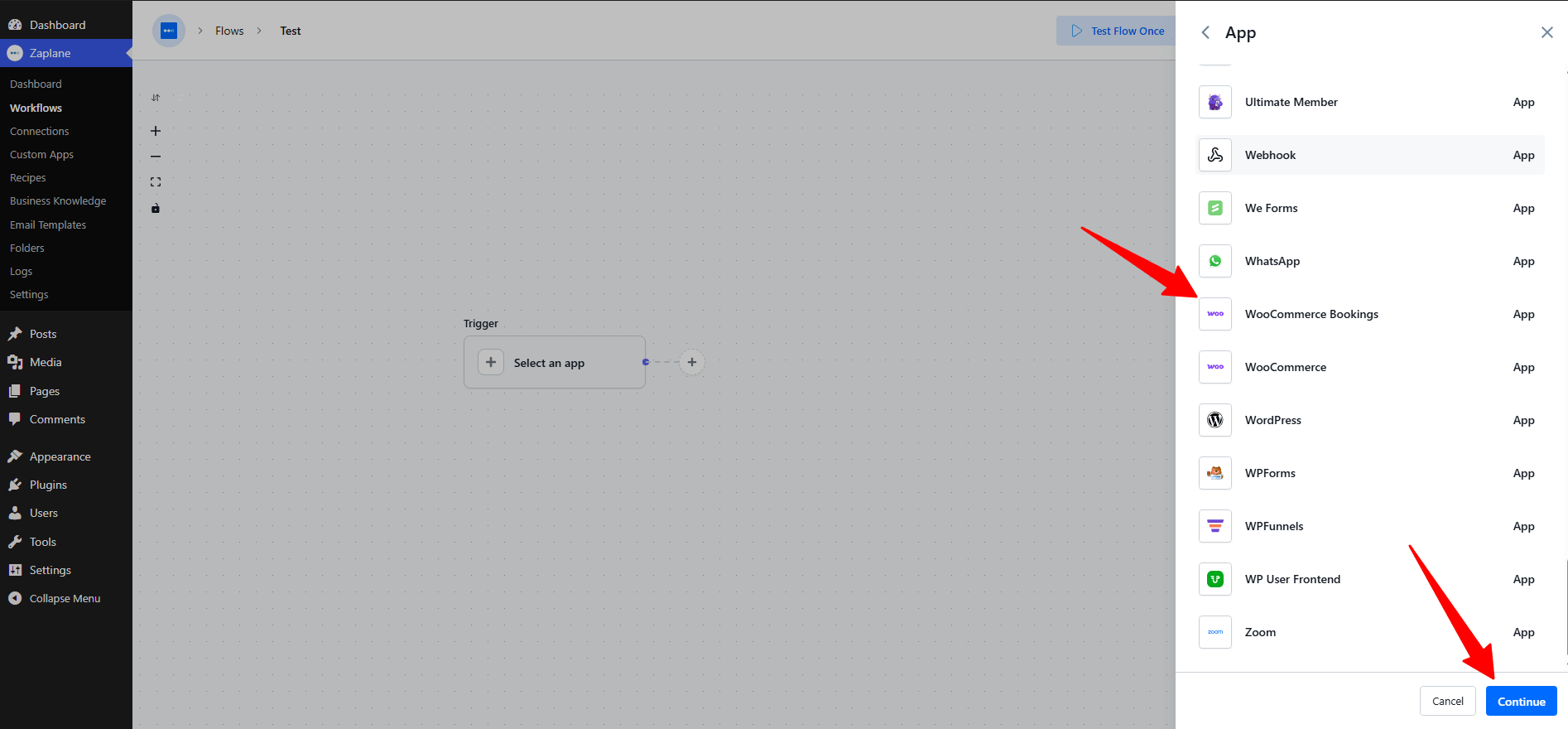Click the Tools wrench icon in sidebar
Screen dimensions: 1568x729
coord(15,542)
